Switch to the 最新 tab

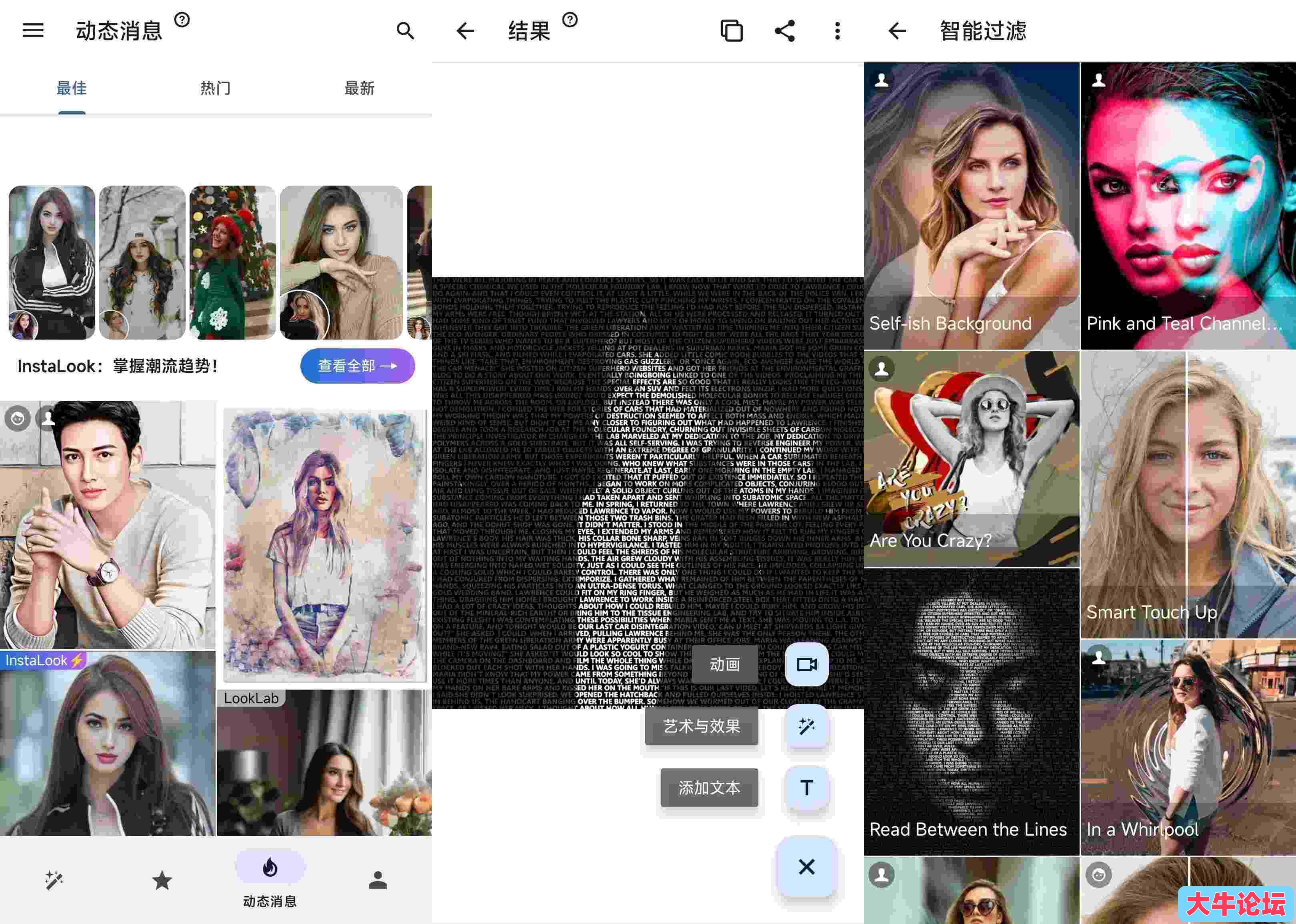(x=360, y=88)
